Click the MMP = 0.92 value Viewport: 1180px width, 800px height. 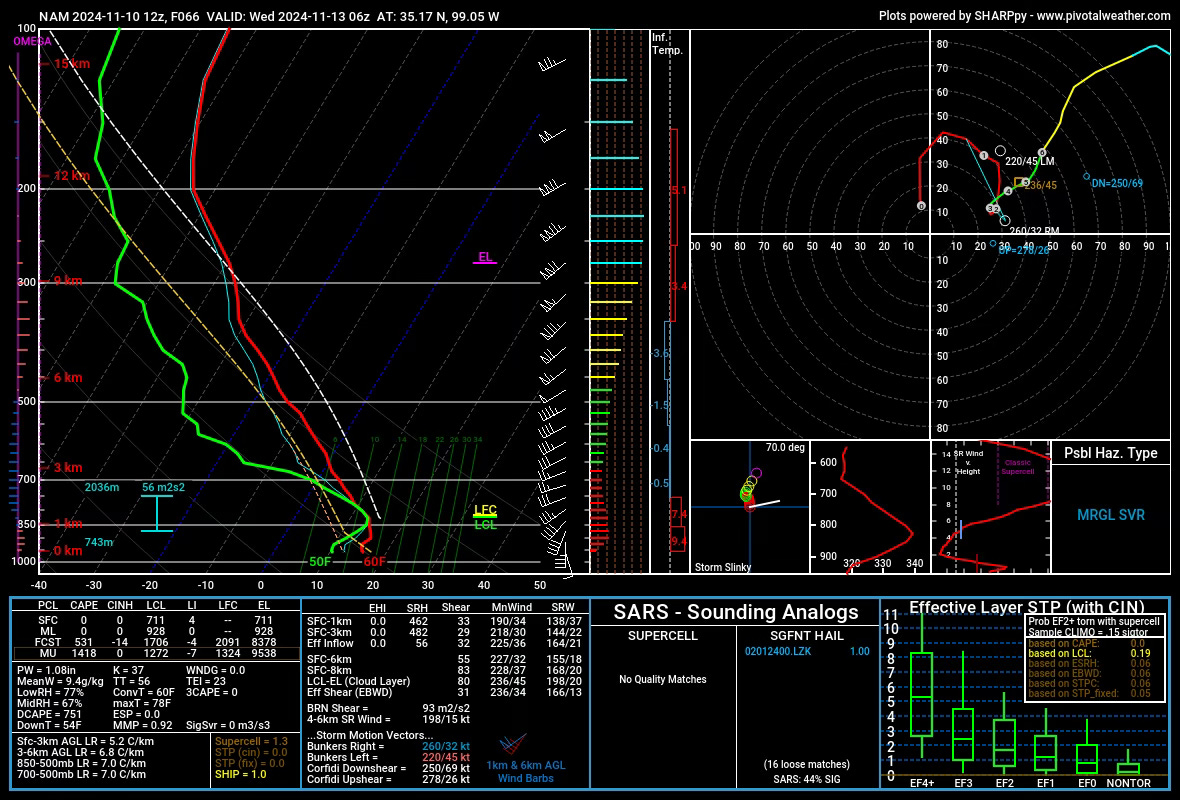pyautogui.click(x=144, y=725)
